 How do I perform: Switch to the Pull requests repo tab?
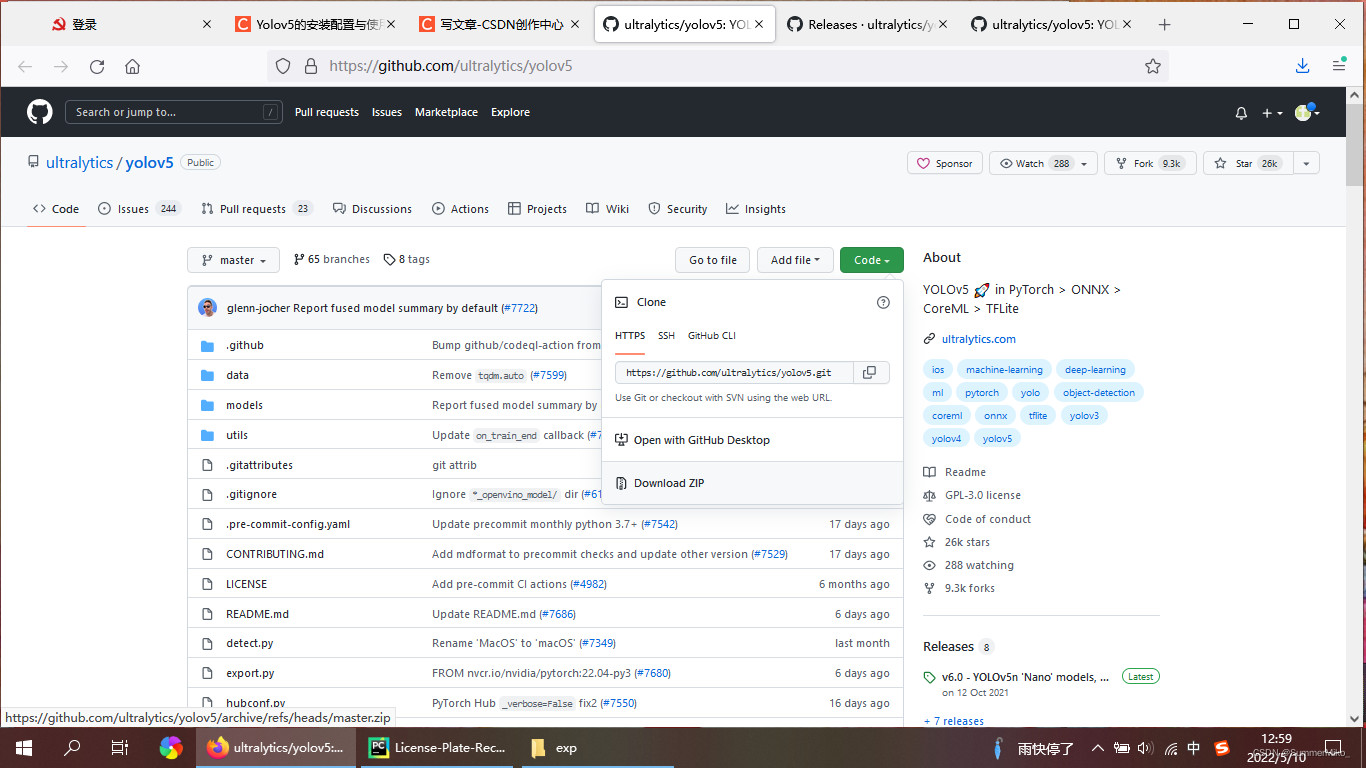click(257, 209)
